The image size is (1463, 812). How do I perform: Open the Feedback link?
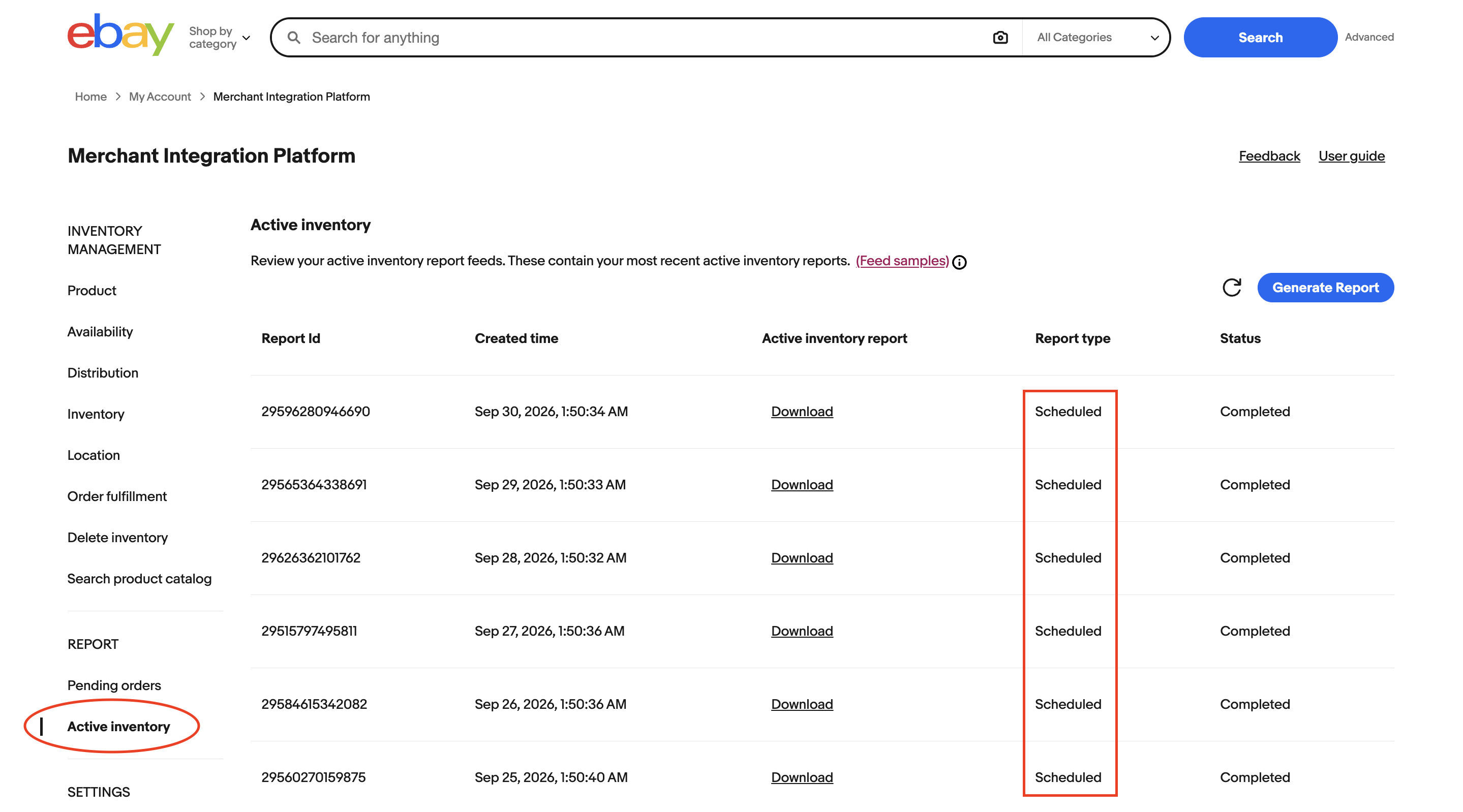[x=1269, y=156]
